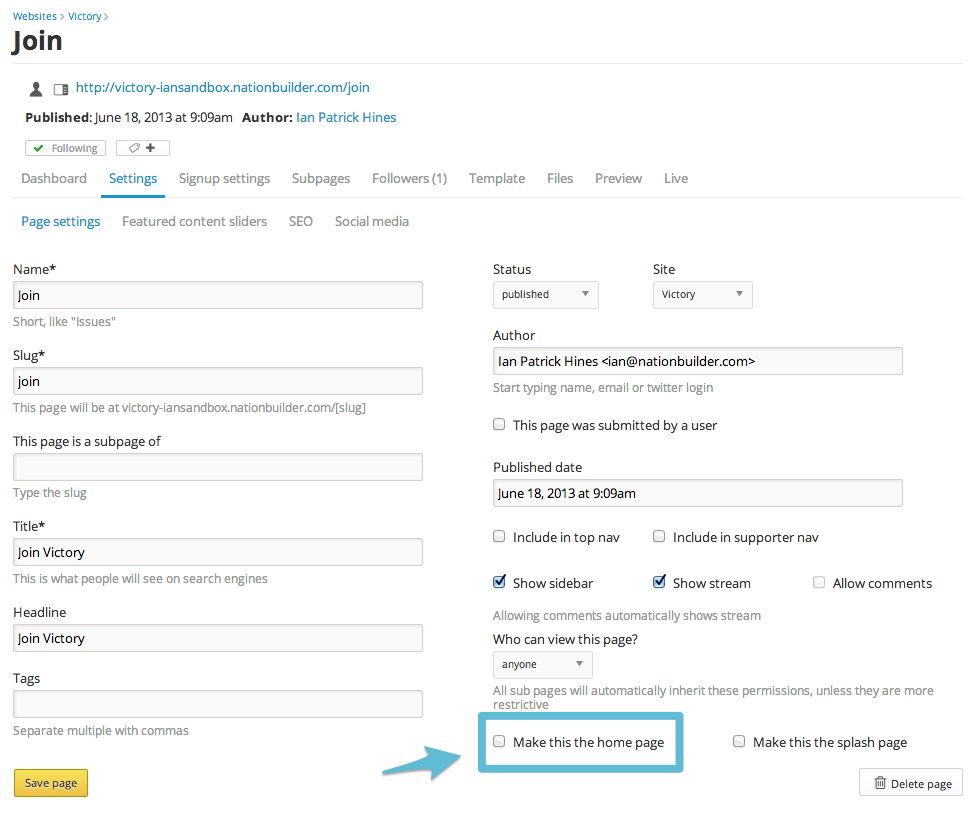The width and height of the screenshot is (980, 826).
Task: Switch to the Dashboard tab
Action: (x=54, y=179)
